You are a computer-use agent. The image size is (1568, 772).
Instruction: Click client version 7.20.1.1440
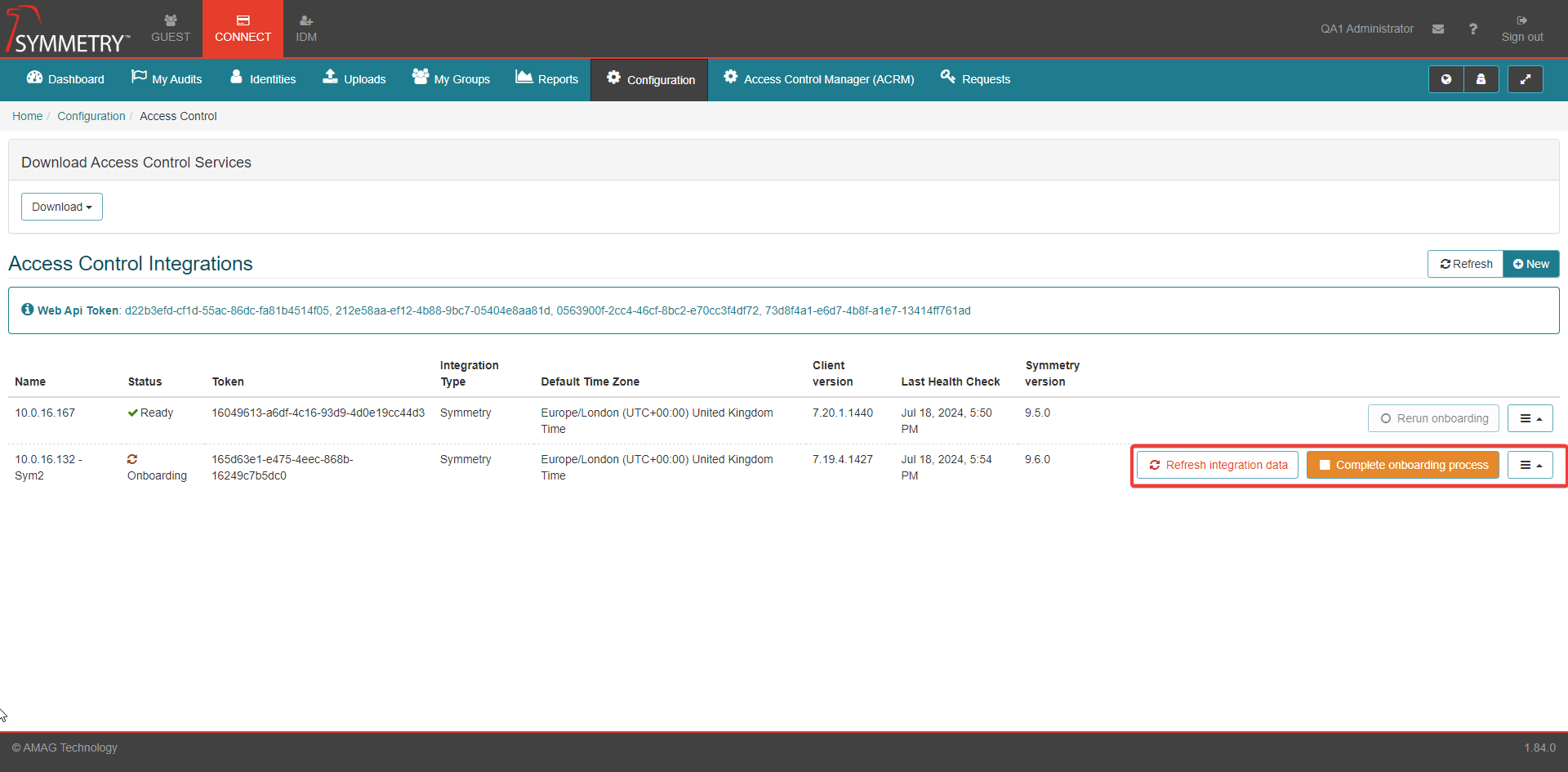(843, 413)
